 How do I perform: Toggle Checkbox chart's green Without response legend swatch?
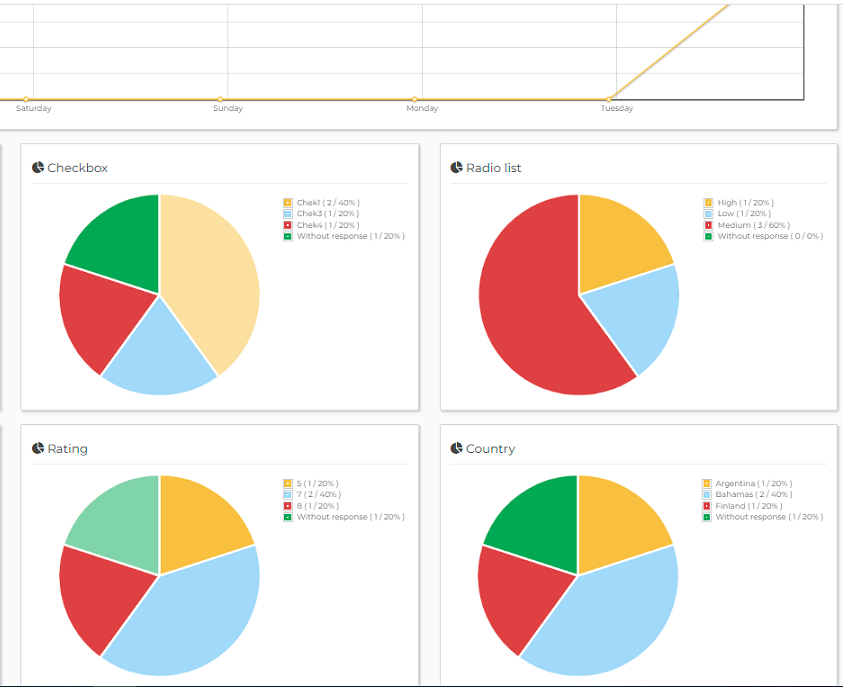point(288,236)
